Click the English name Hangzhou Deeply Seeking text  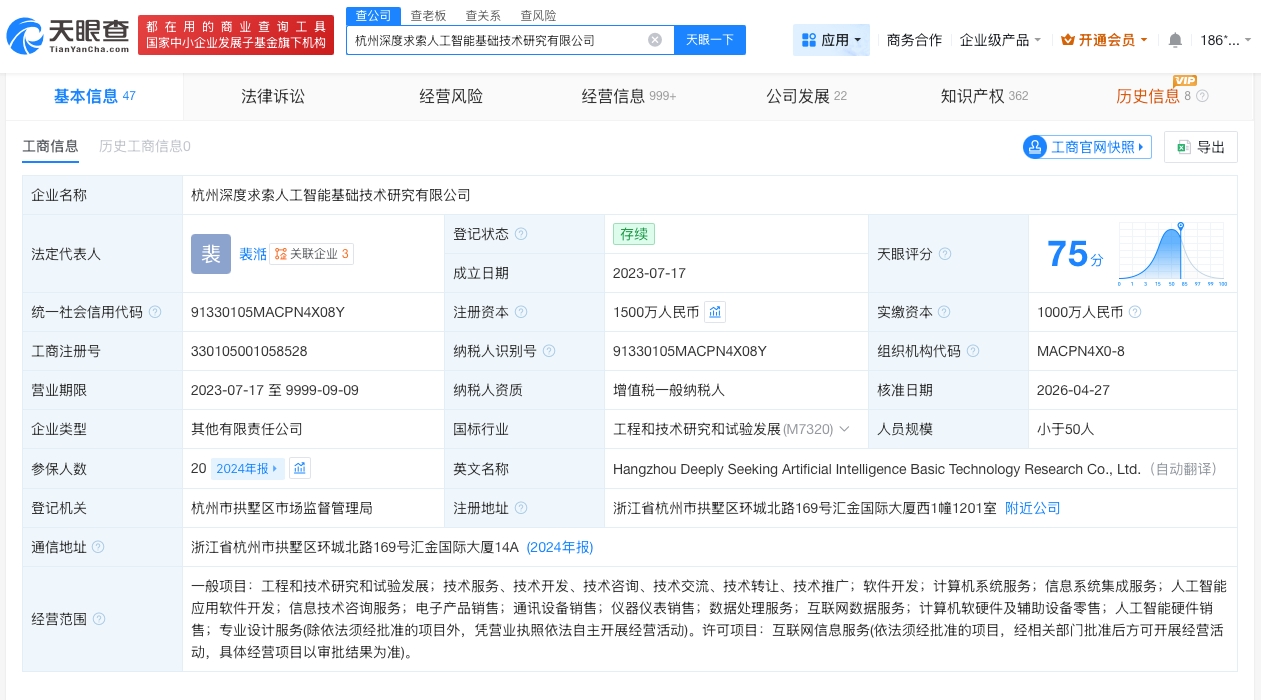click(877, 469)
